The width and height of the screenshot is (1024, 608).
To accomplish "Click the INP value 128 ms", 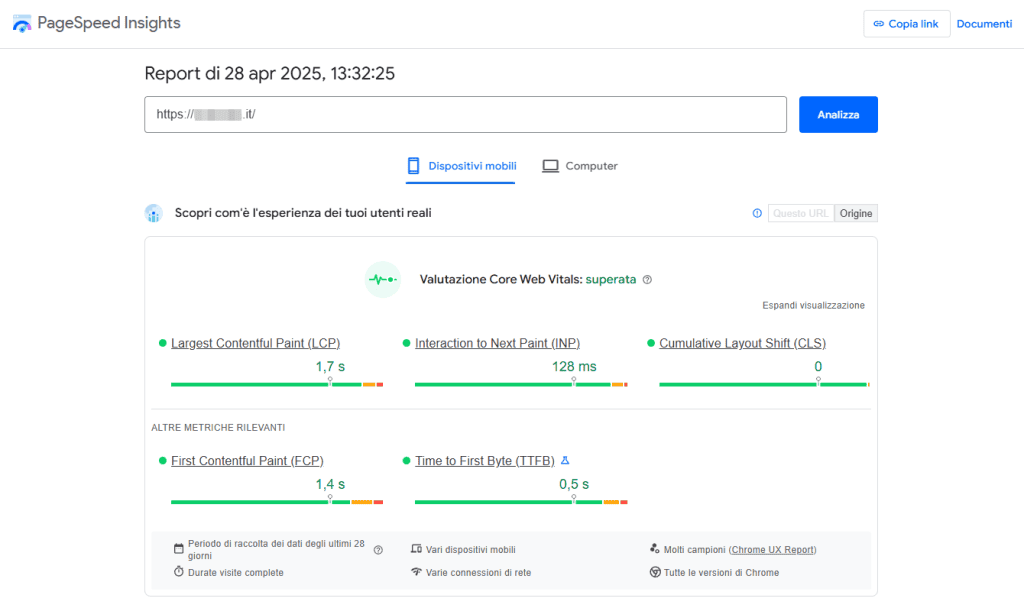I will (x=574, y=366).
